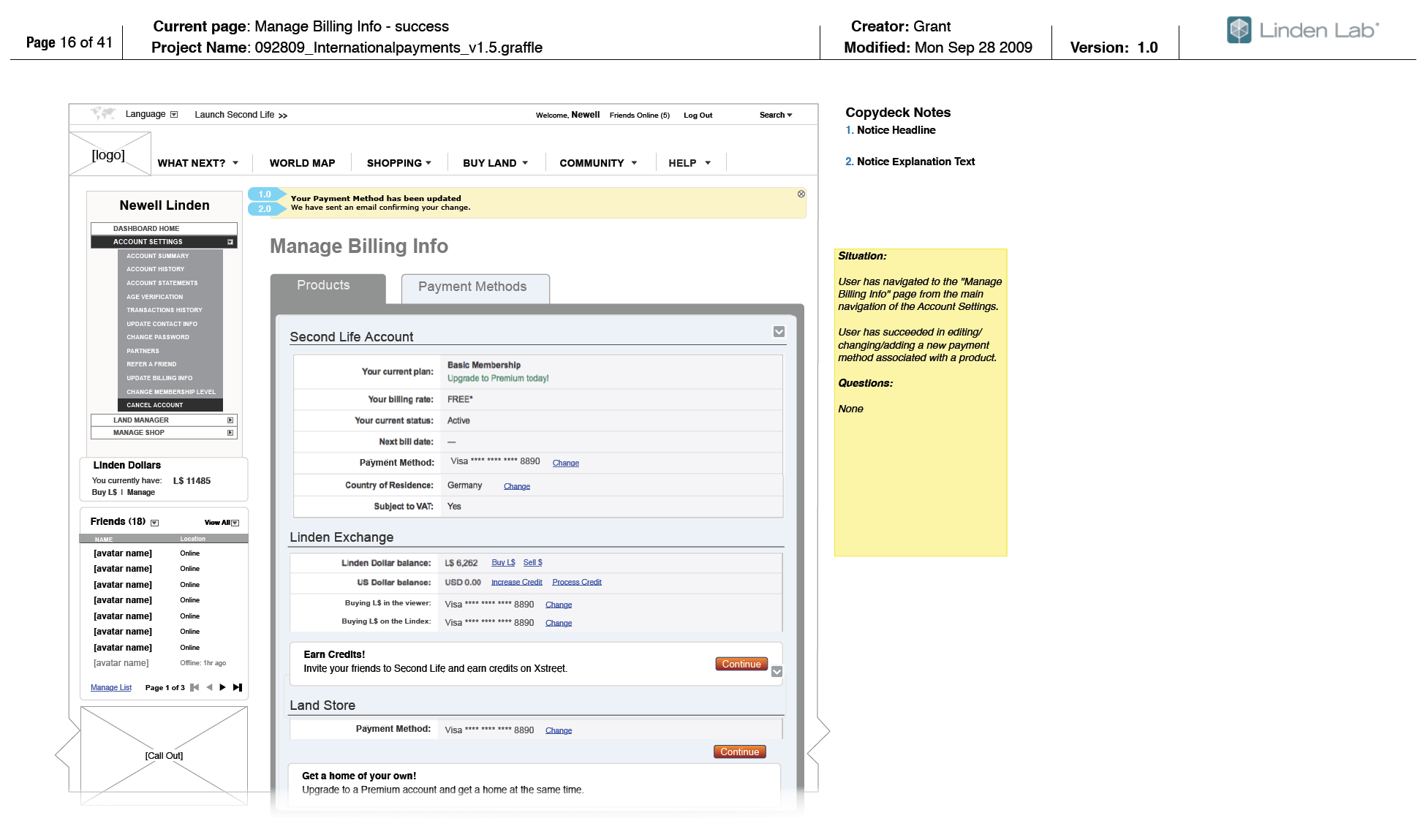Change the Land Store payment method
1428x840 pixels.
click(558, 731)
